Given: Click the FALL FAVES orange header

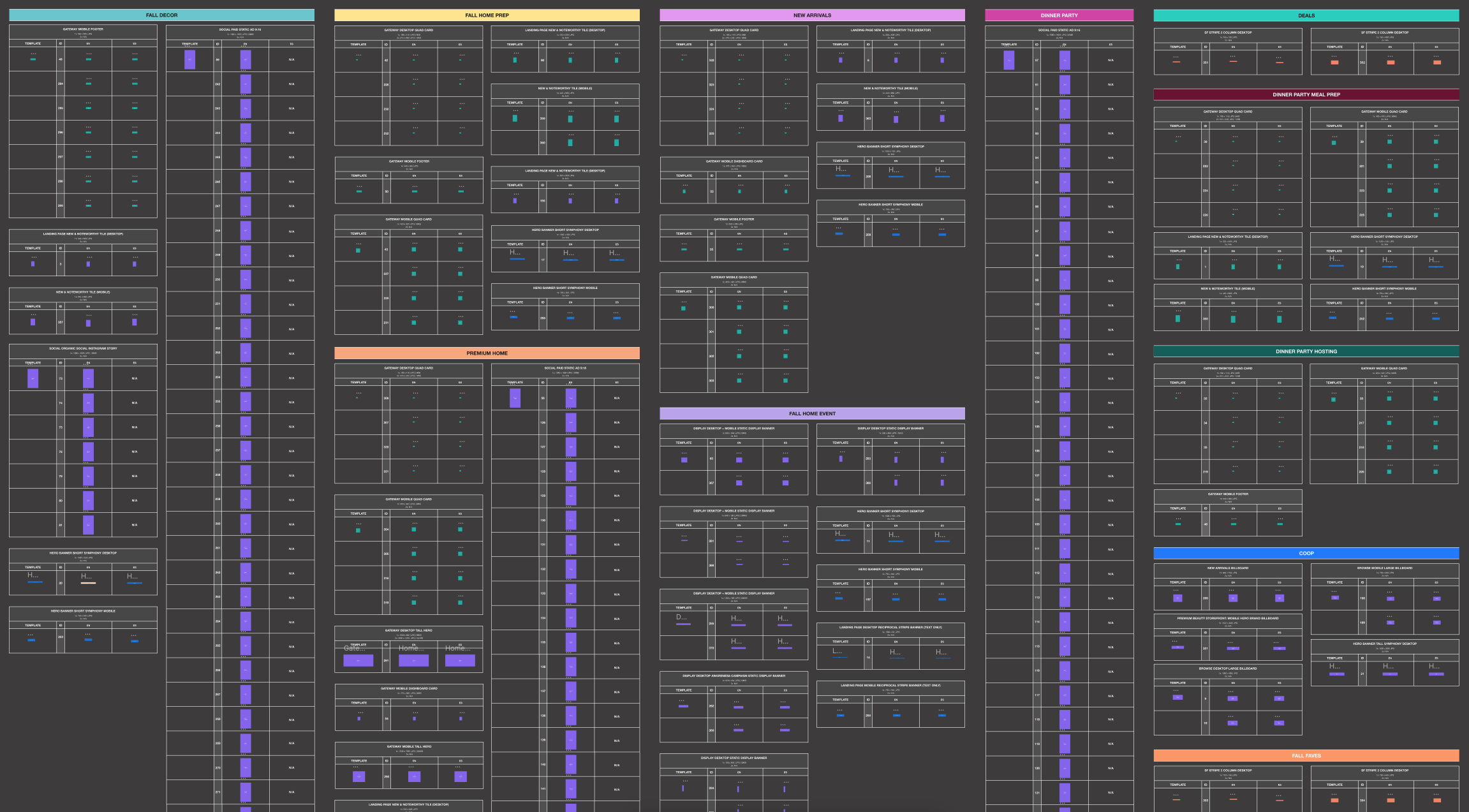Looking at the screenshot, I should pos(1306,755).
